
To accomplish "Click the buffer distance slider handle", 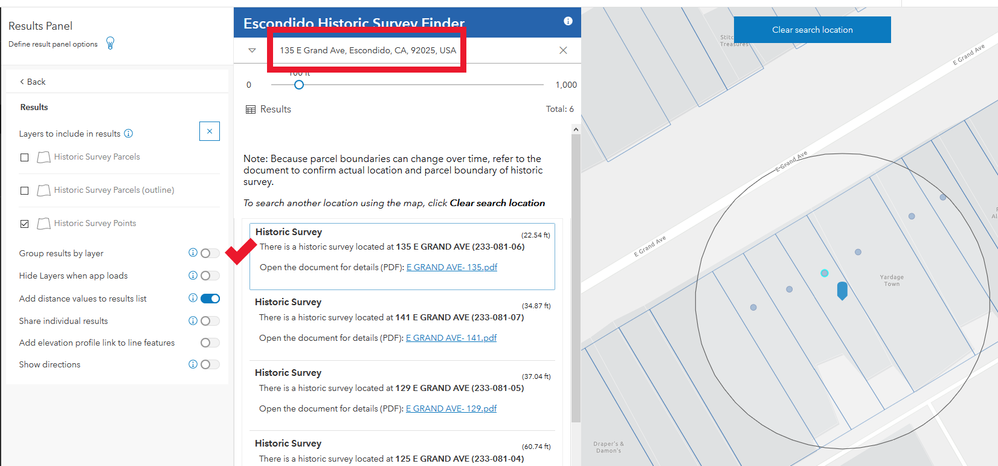I will (299, 85).
